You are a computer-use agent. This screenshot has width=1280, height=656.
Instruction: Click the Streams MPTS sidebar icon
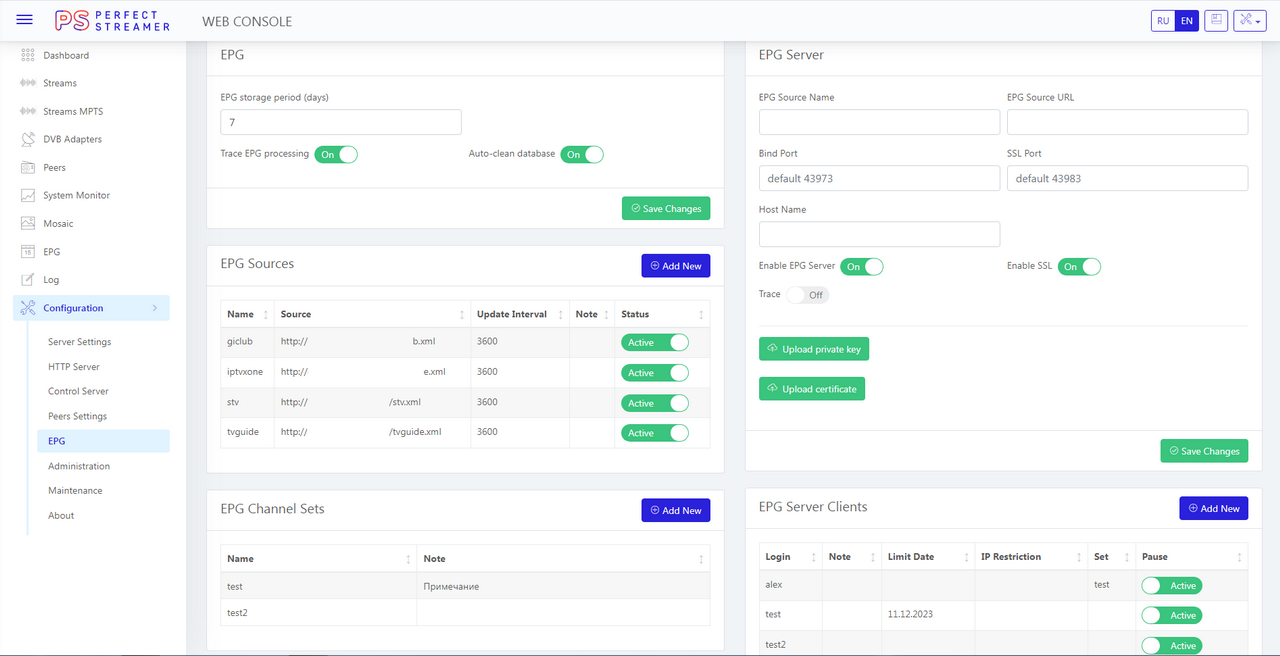pyautogui.click(x=28, y=111)
